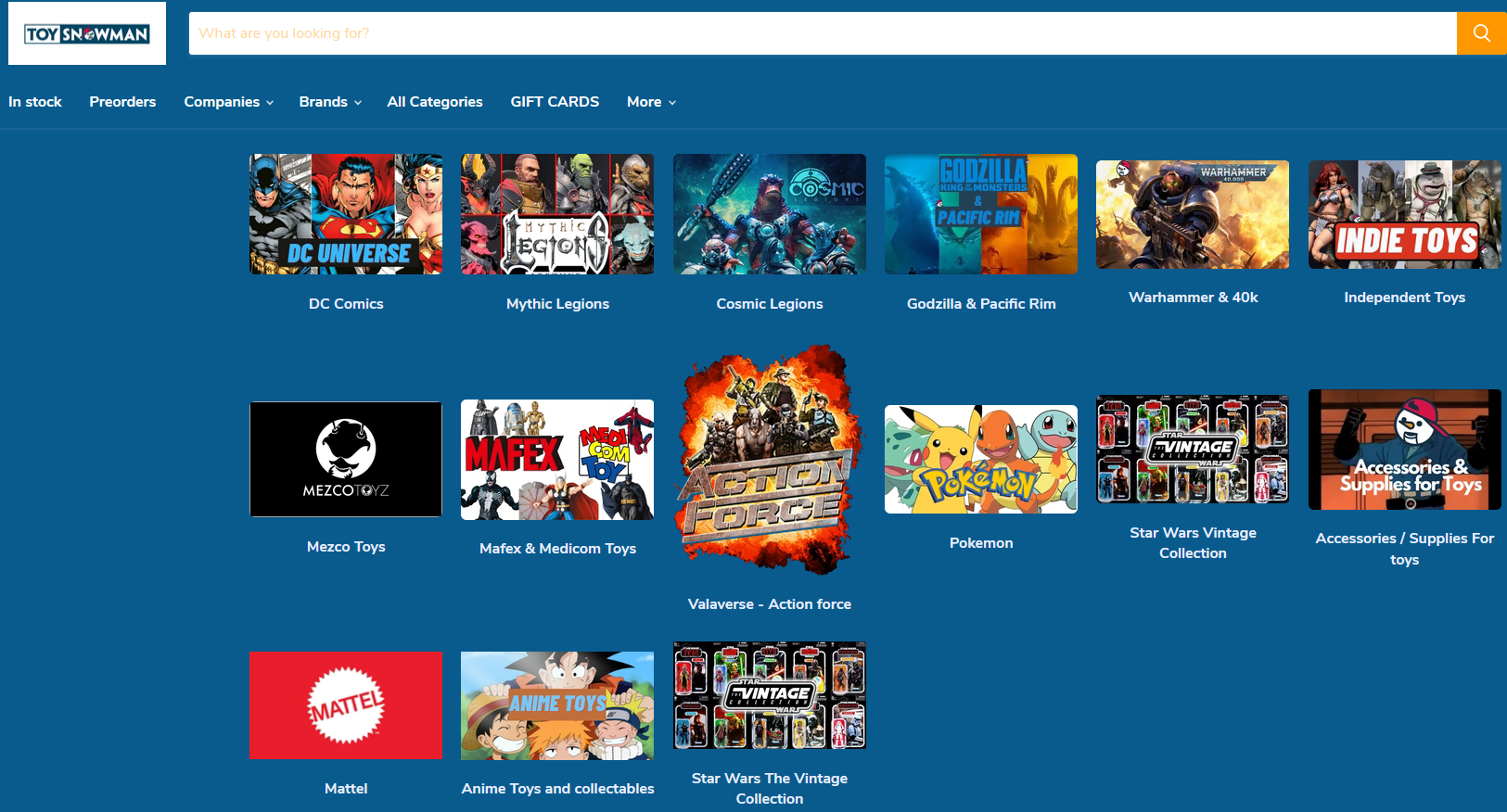The image size is (1507, 812).
Task: Open the Toy Snowman logo homepage
Action: tap(87, 33)
